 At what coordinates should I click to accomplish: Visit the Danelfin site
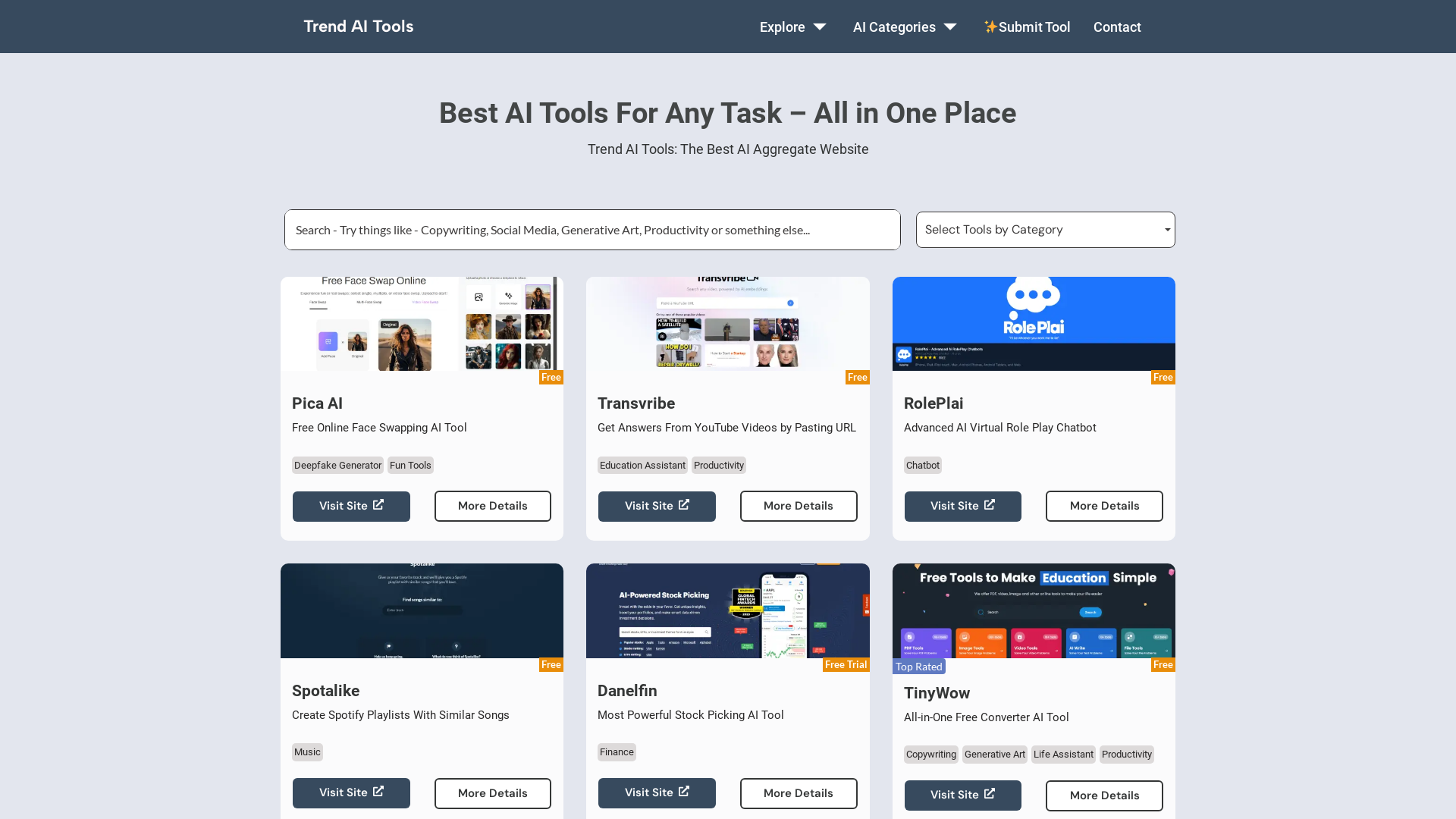(x=657, y=793)
